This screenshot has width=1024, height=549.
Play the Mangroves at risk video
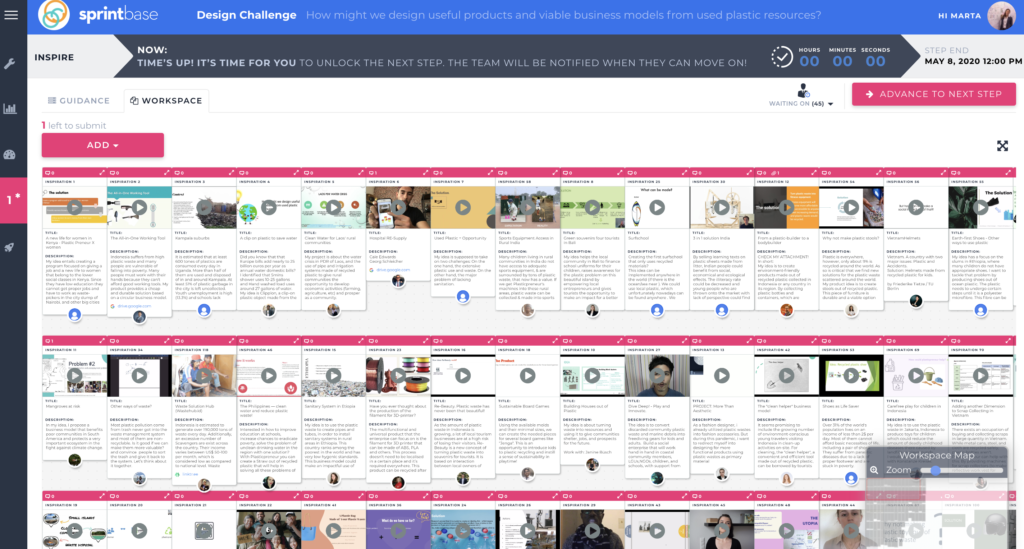point(74,375)
